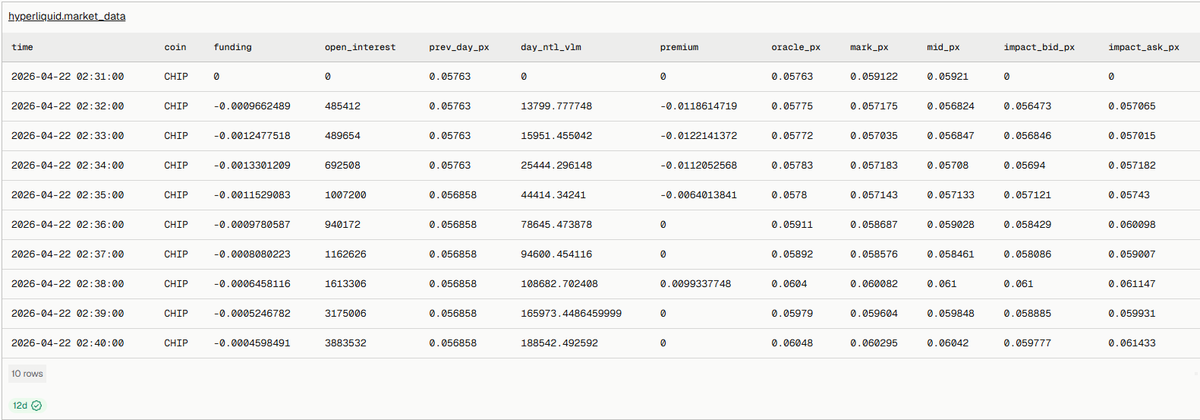Click day_ntl_vlm value 165973.4486459999
This screenshot has width=1200, height=420.
tap(571, 313)
